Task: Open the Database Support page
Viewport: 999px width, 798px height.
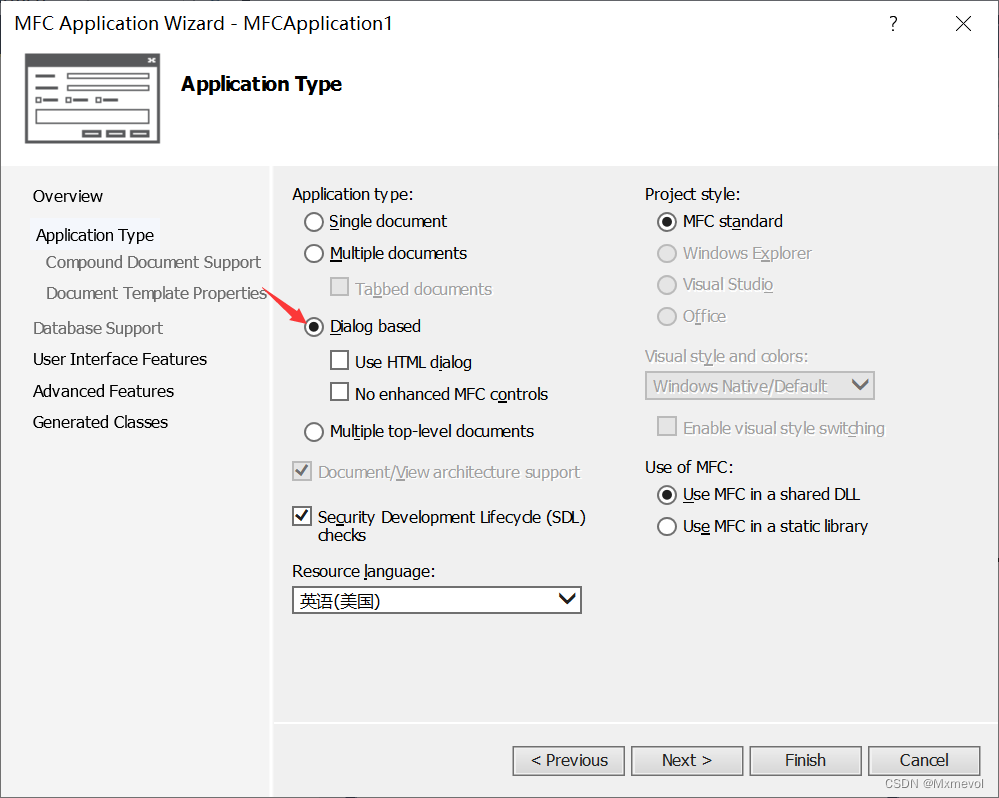Action: pos(97,328)
